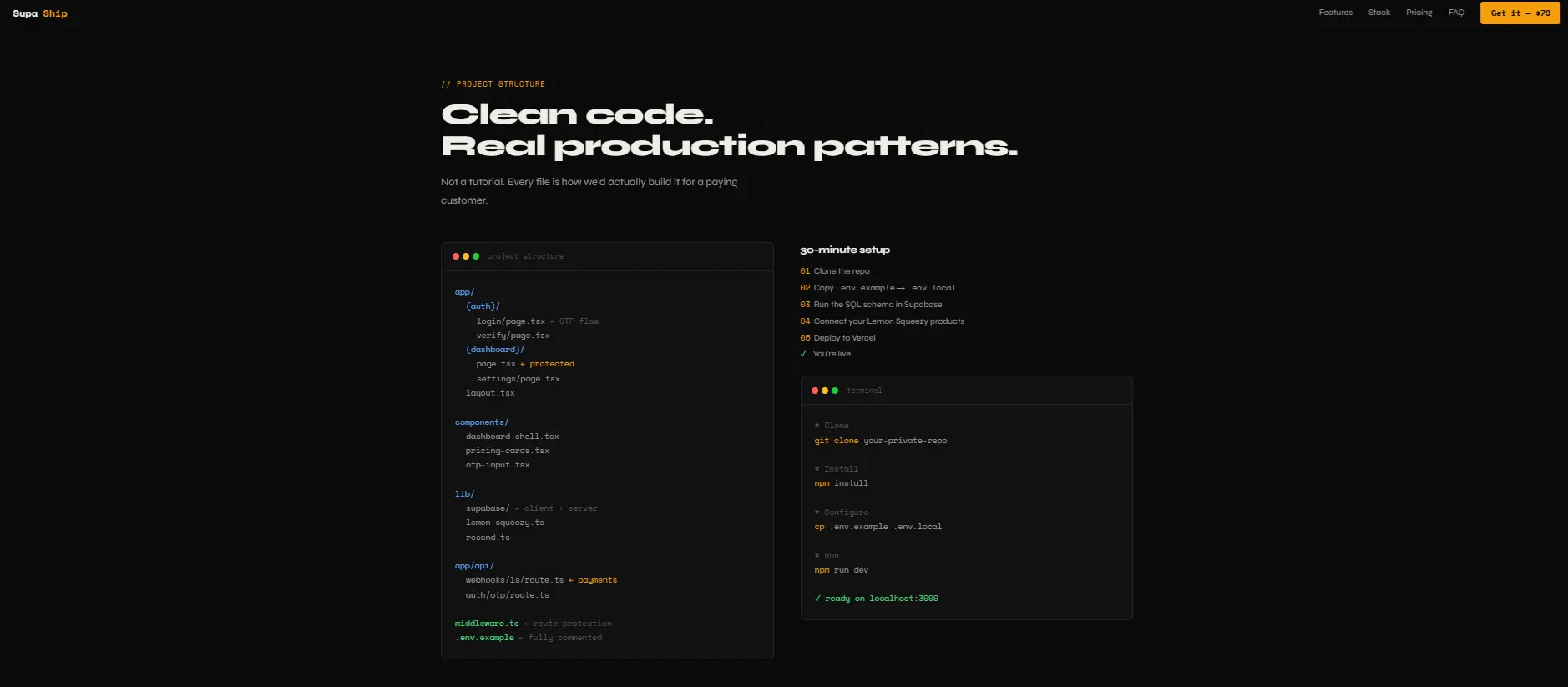Screen dimensions: 1568x687
Task: Click the green dot in project structure window
Action: 476,256
